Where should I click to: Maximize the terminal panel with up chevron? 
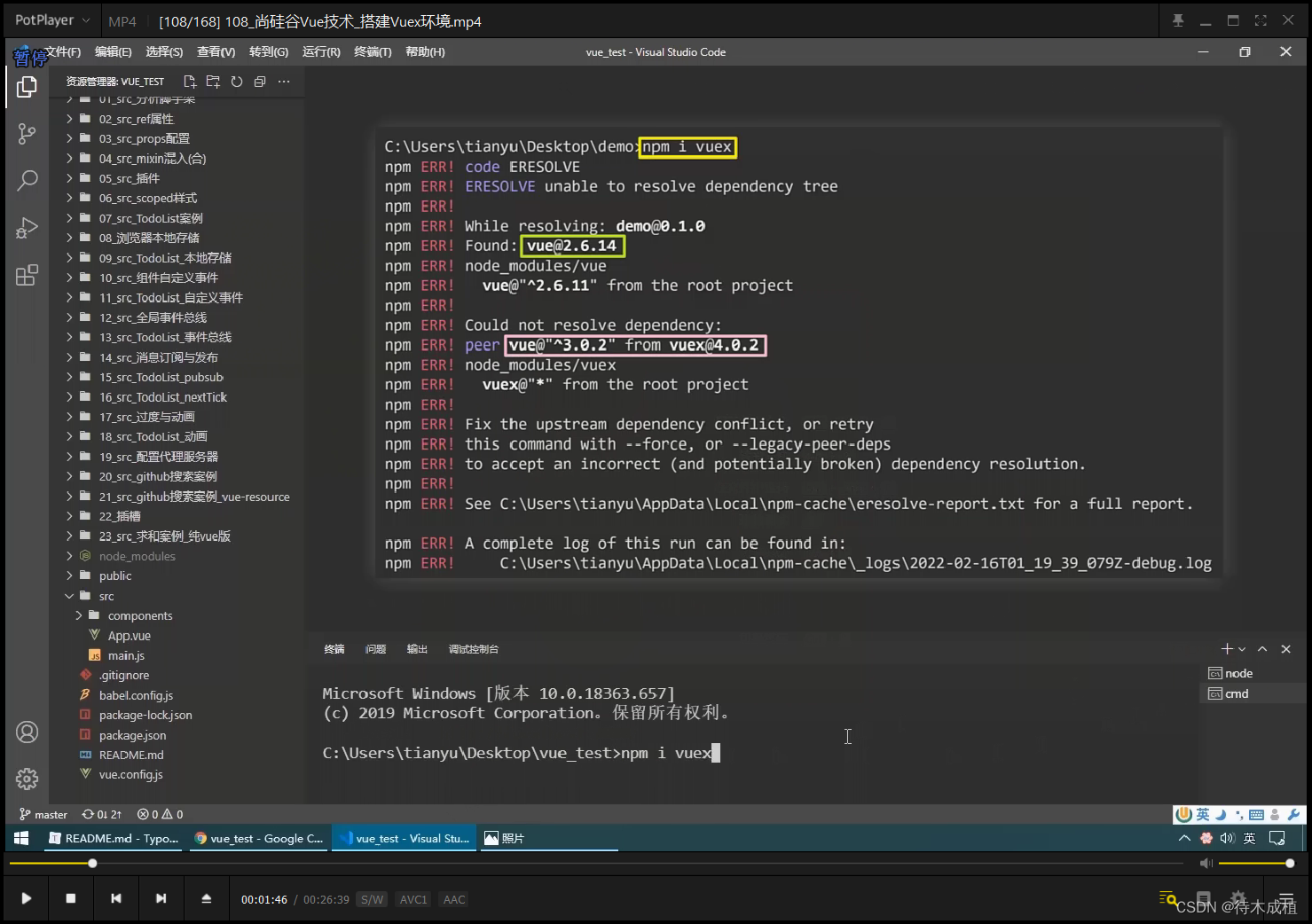1262,649
